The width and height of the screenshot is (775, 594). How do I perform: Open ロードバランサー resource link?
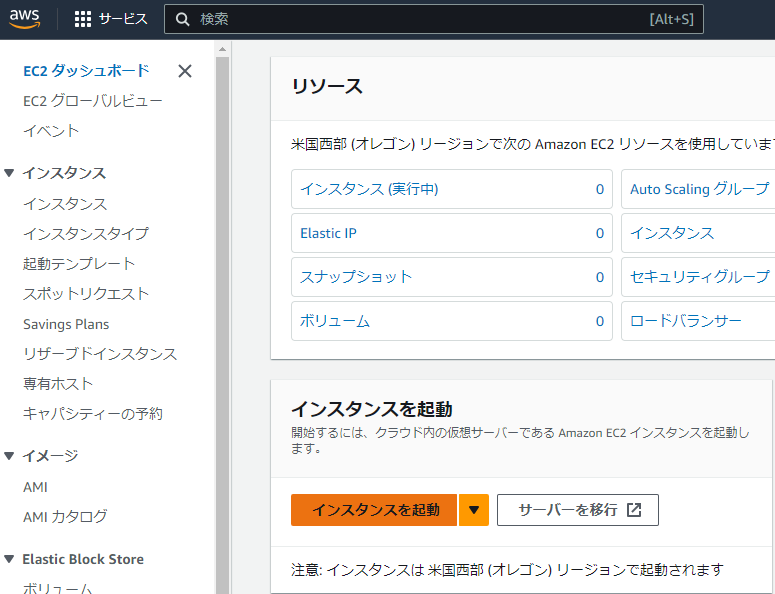(686, 321)
